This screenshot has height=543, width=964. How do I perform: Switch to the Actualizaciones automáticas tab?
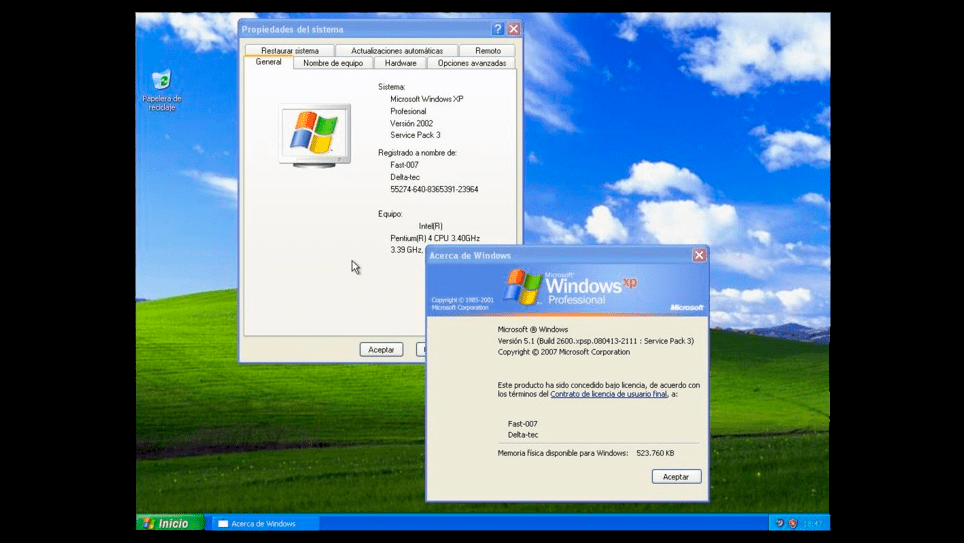coord(397,50)
